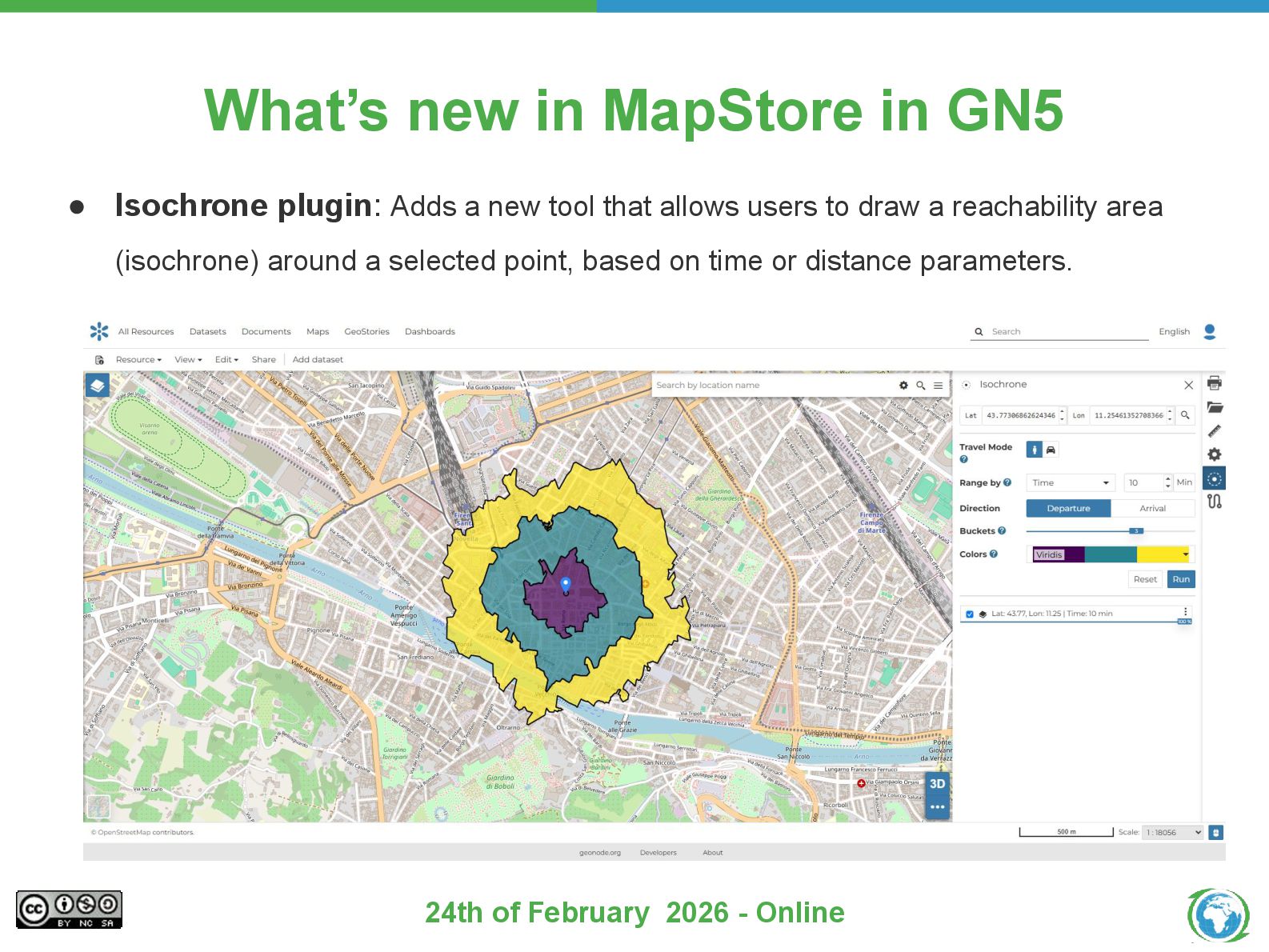The width and height of the screenshot is (1269, 952).
Task: Expand the View menu
Action: pyautogui.click(x=188, y=360)
